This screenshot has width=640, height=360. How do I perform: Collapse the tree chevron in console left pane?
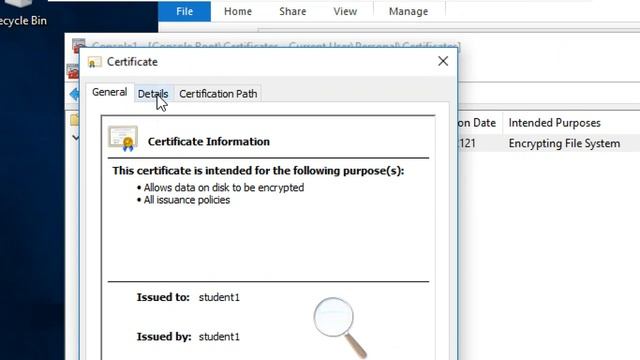(x=76, y=138)
